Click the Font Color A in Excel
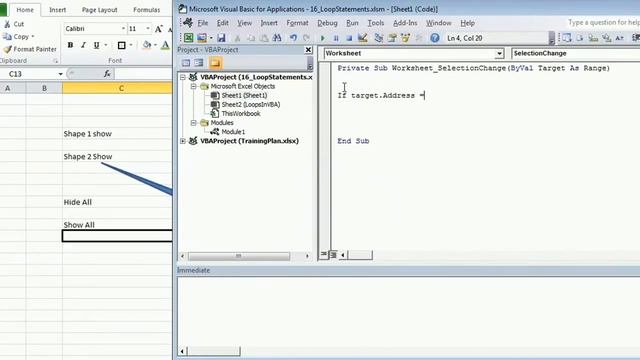This screenshot has height=360, width=640. pyautogui.click(x=165, y=45)
